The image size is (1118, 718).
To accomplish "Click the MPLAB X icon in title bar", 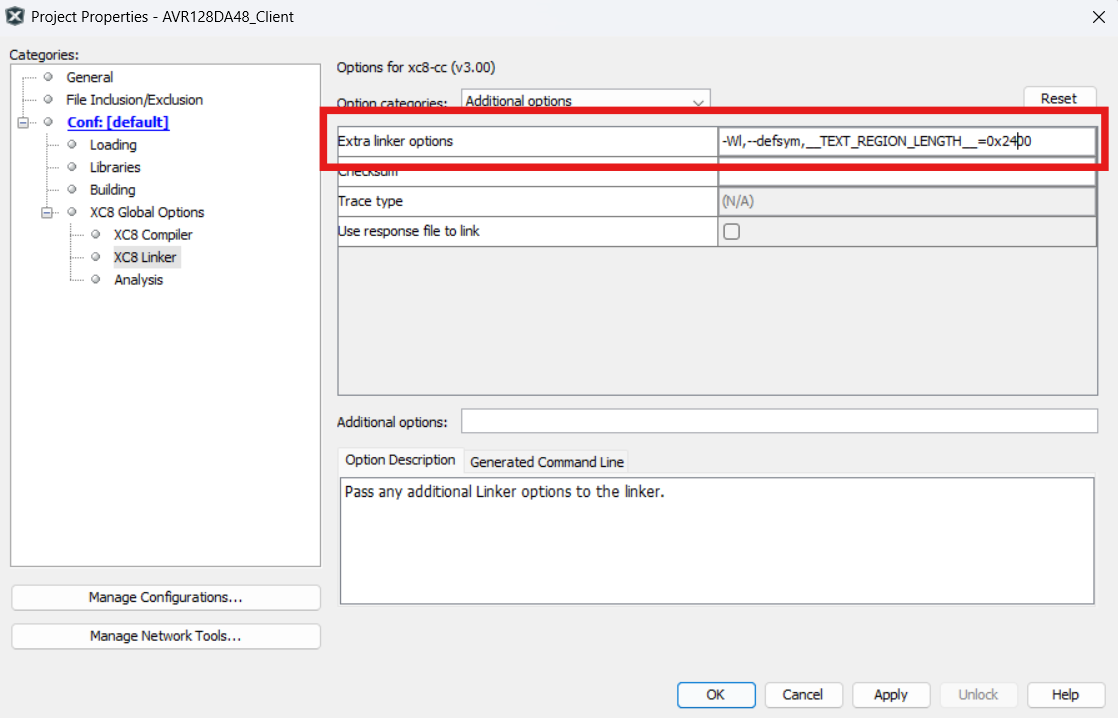I will click(15, 17).
